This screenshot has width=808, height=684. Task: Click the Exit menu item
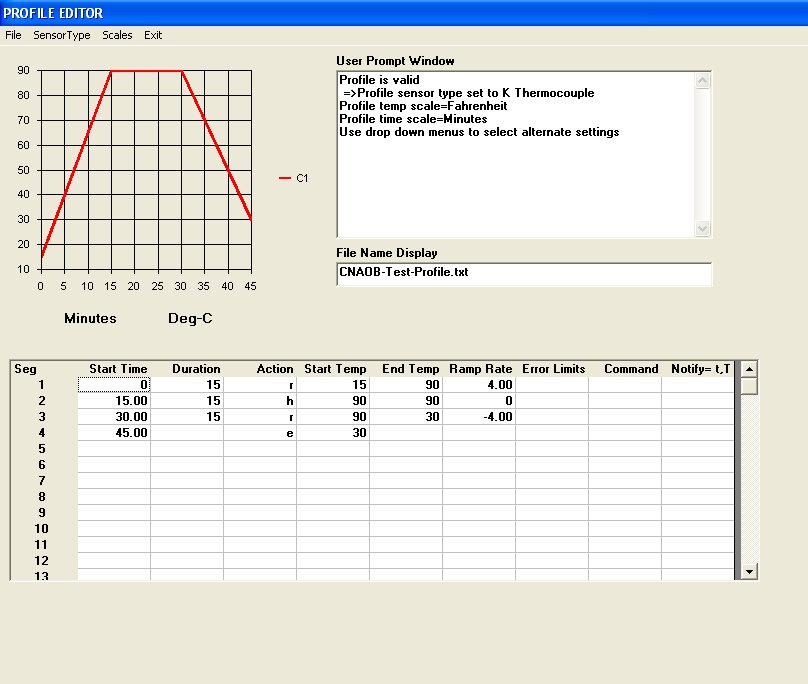tap(153, 35)
